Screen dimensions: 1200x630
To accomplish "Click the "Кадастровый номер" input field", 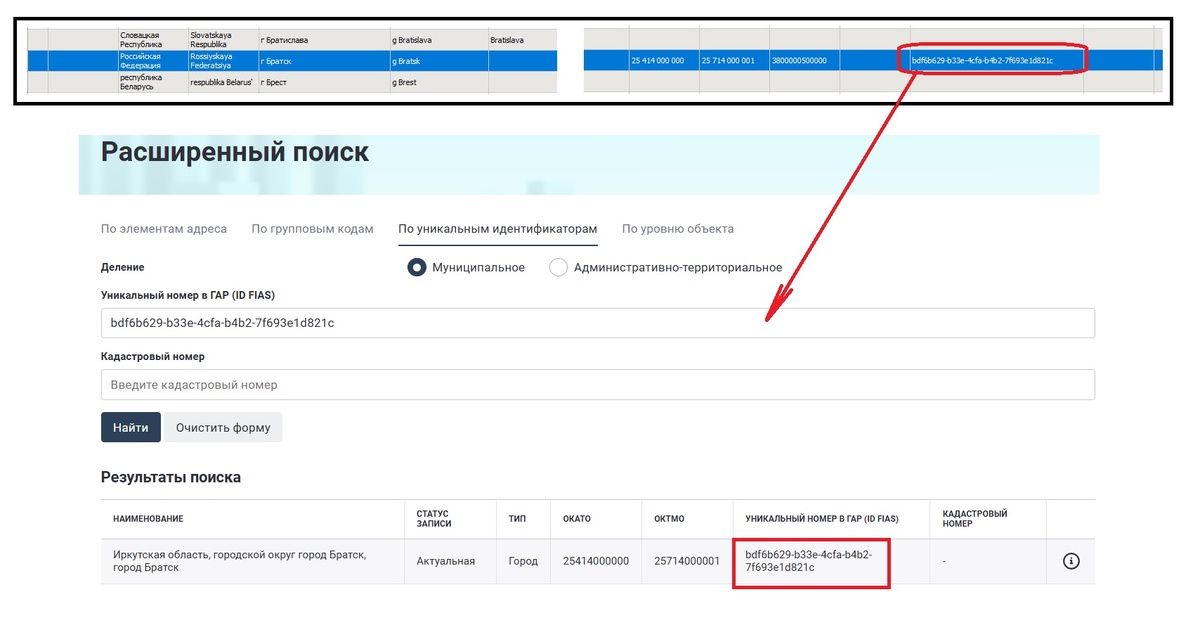I will (x=597, y=384).
